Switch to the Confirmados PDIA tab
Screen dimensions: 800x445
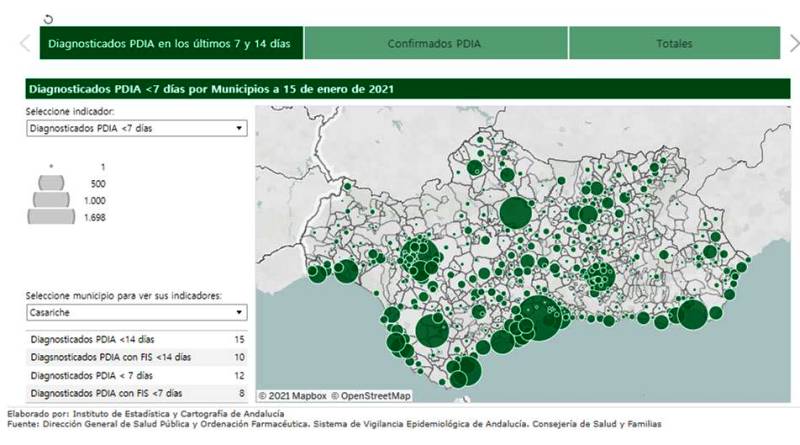(x=435, y=43)
